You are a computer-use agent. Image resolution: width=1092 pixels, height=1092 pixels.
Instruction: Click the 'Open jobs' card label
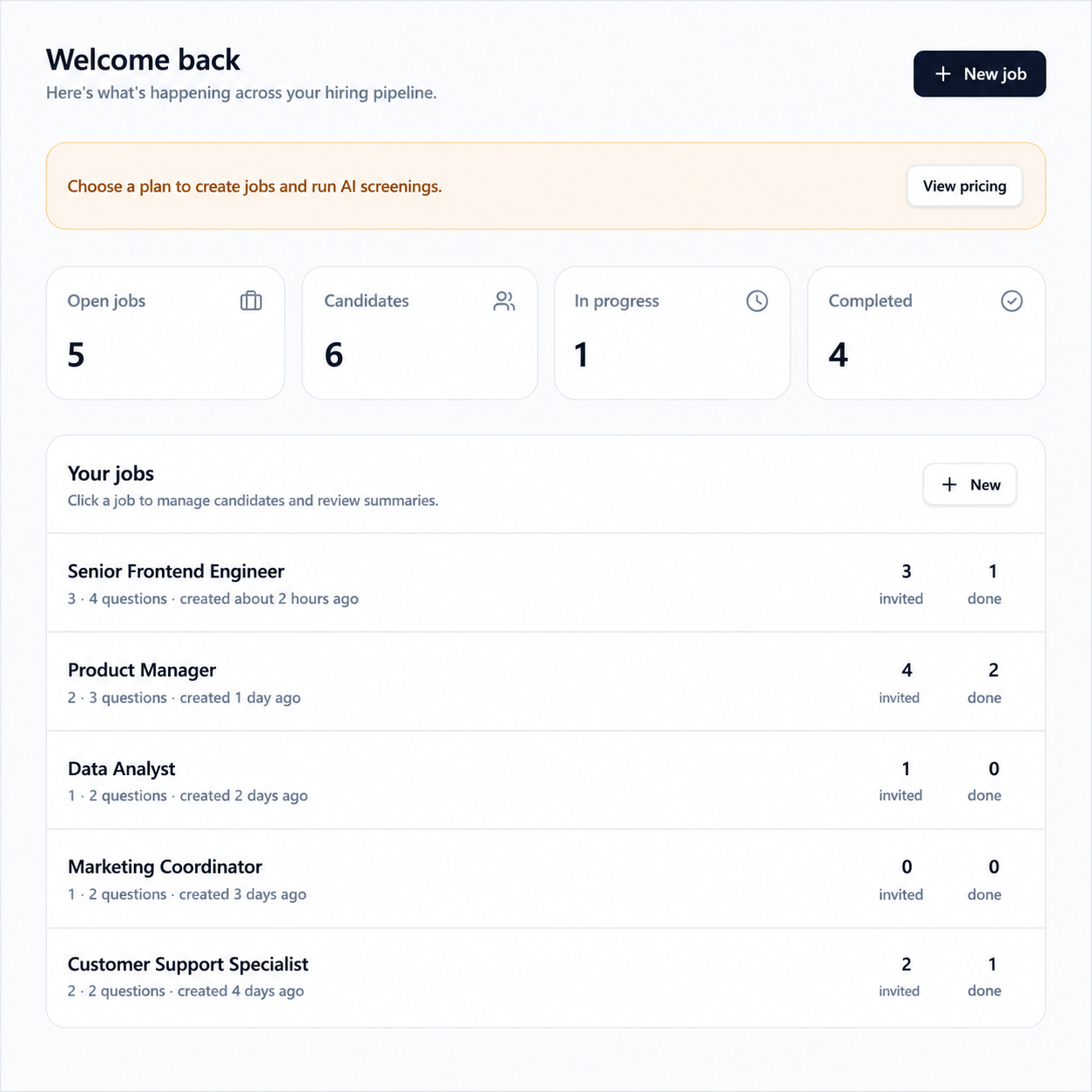[x=106, y=301]
